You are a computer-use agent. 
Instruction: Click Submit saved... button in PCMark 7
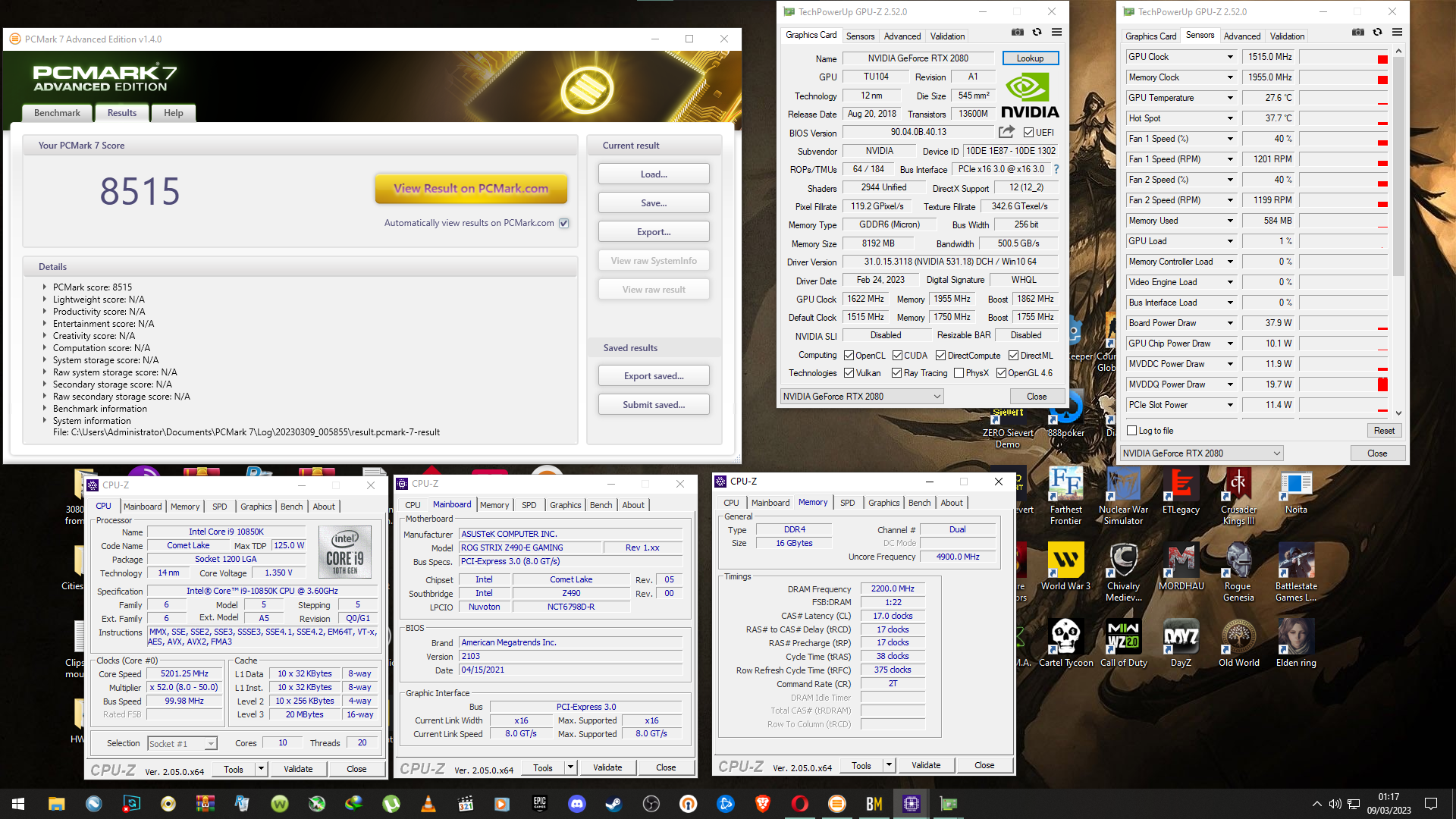tap(654, 405)
